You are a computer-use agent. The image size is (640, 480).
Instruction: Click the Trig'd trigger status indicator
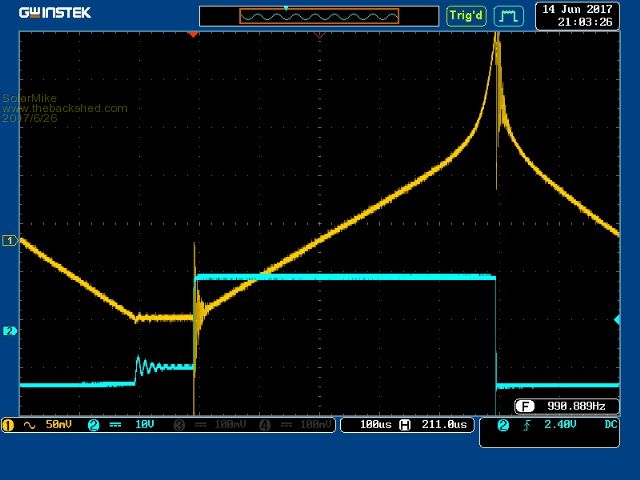point(465,16)
